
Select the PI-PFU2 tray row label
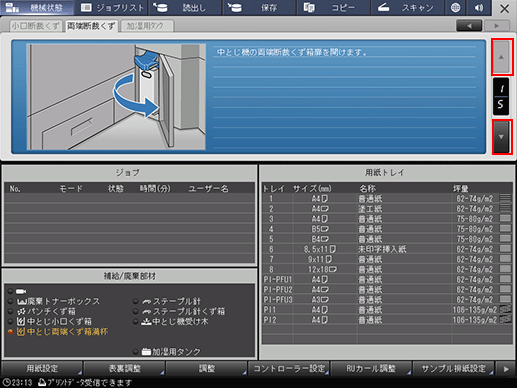click(278, 289)
